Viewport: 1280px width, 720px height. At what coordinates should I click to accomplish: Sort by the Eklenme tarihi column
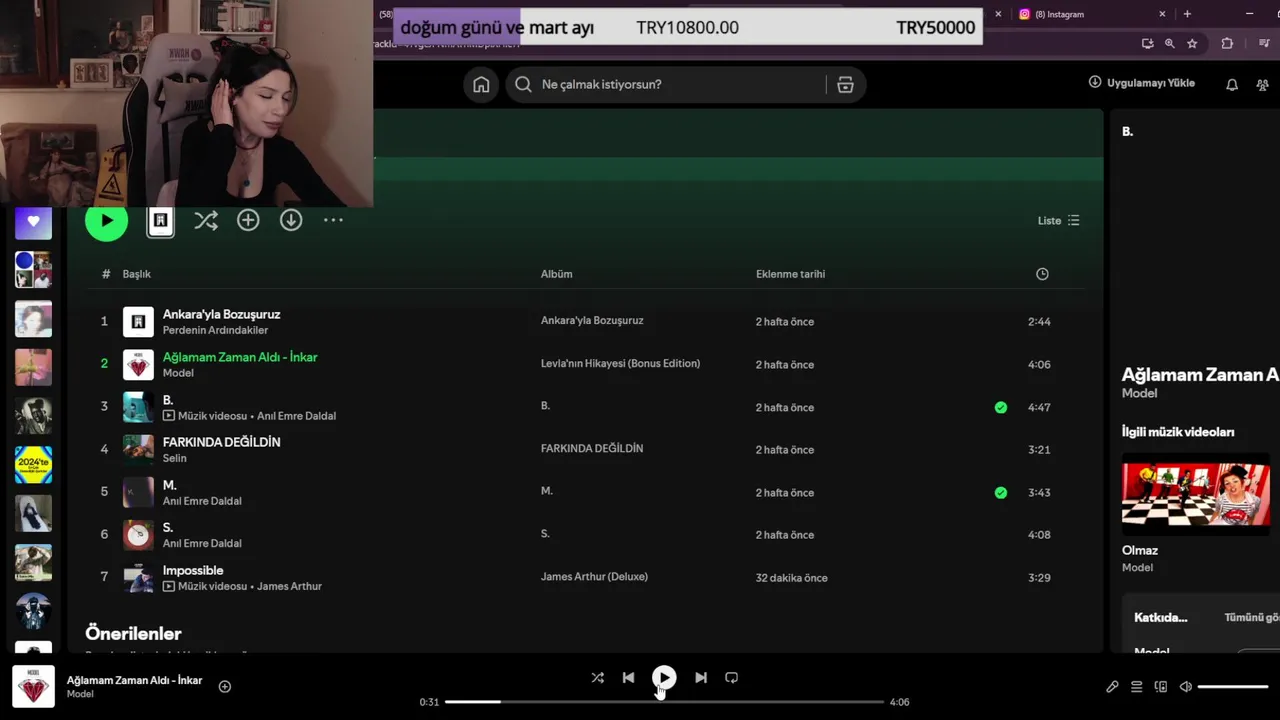tap(790, 274)
